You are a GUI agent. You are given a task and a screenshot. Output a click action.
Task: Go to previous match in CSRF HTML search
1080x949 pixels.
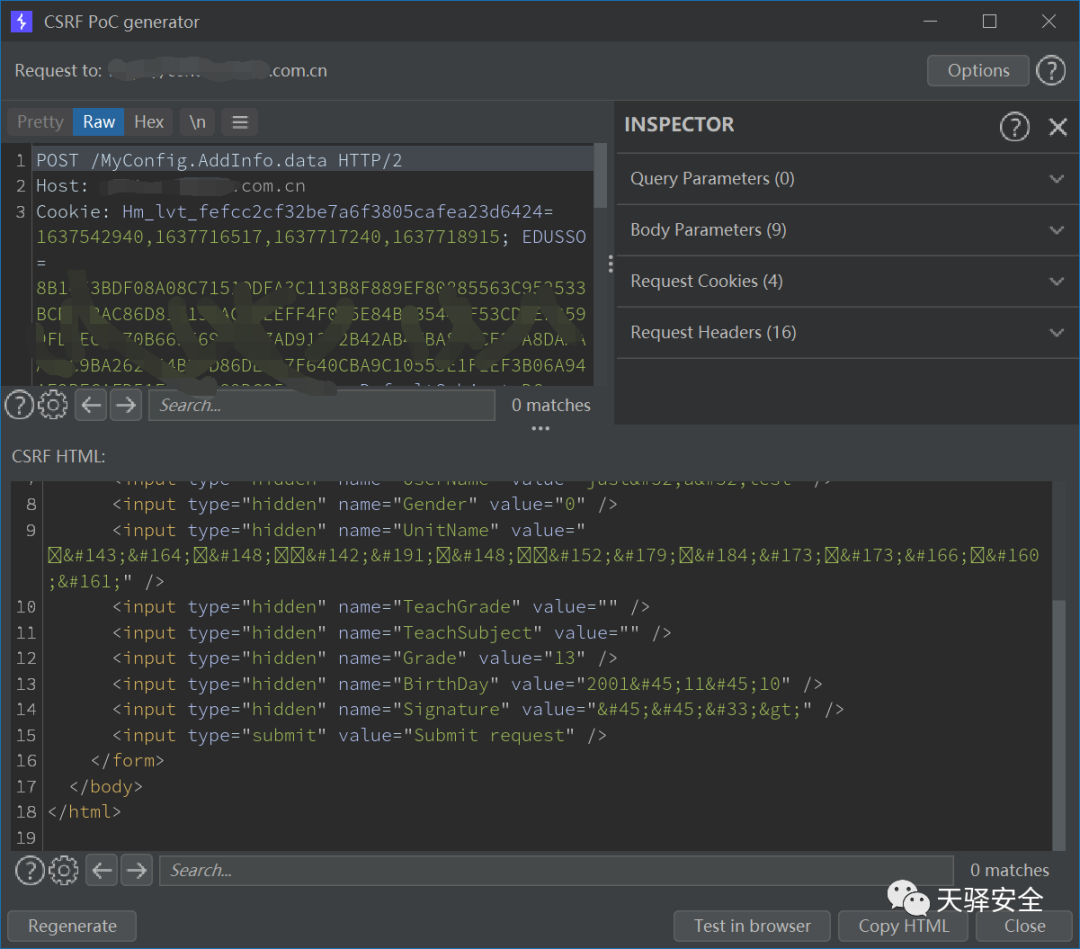pyautogui.click(x=102, y=870)
